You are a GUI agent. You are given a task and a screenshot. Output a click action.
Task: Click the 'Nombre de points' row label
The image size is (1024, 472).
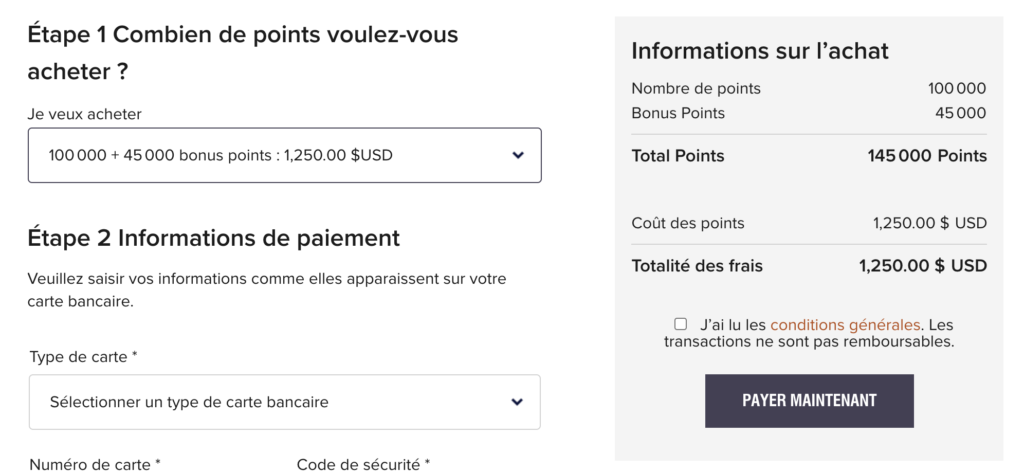tap(696, 88)
